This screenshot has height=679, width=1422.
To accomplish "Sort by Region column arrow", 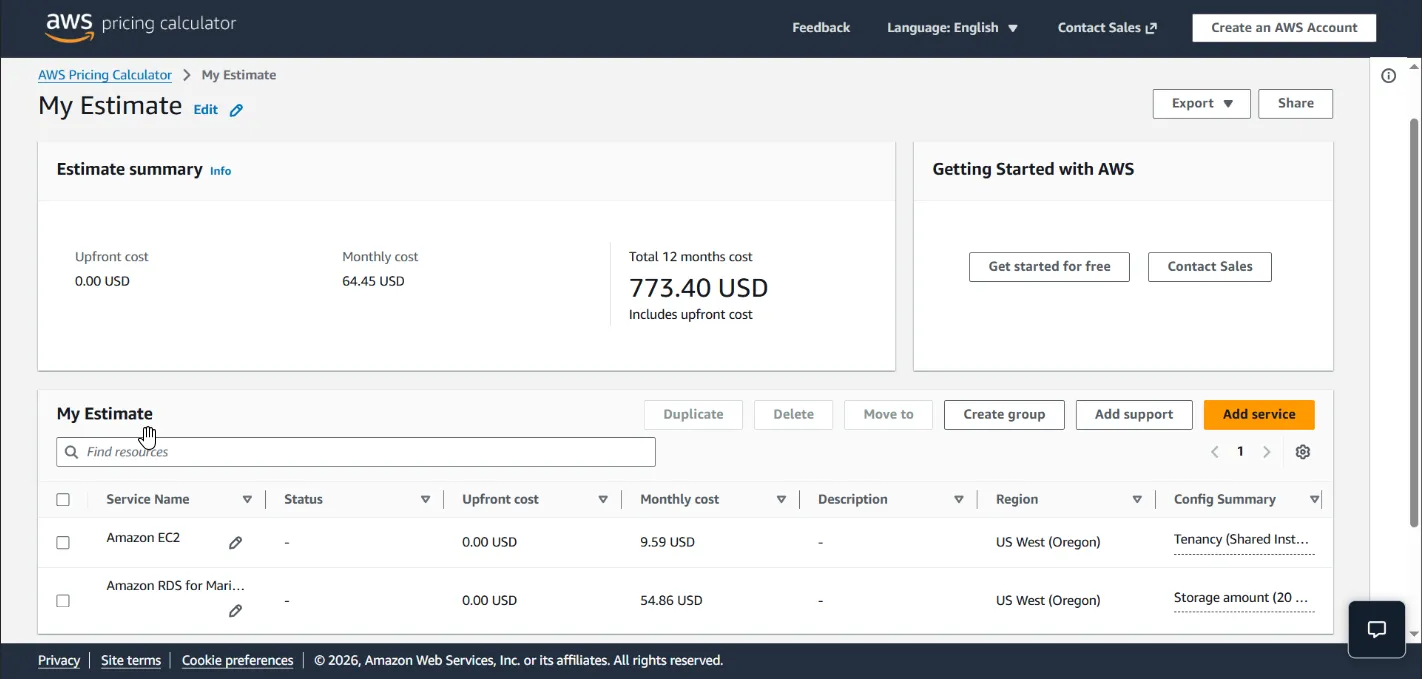I will click(1137, 500).
